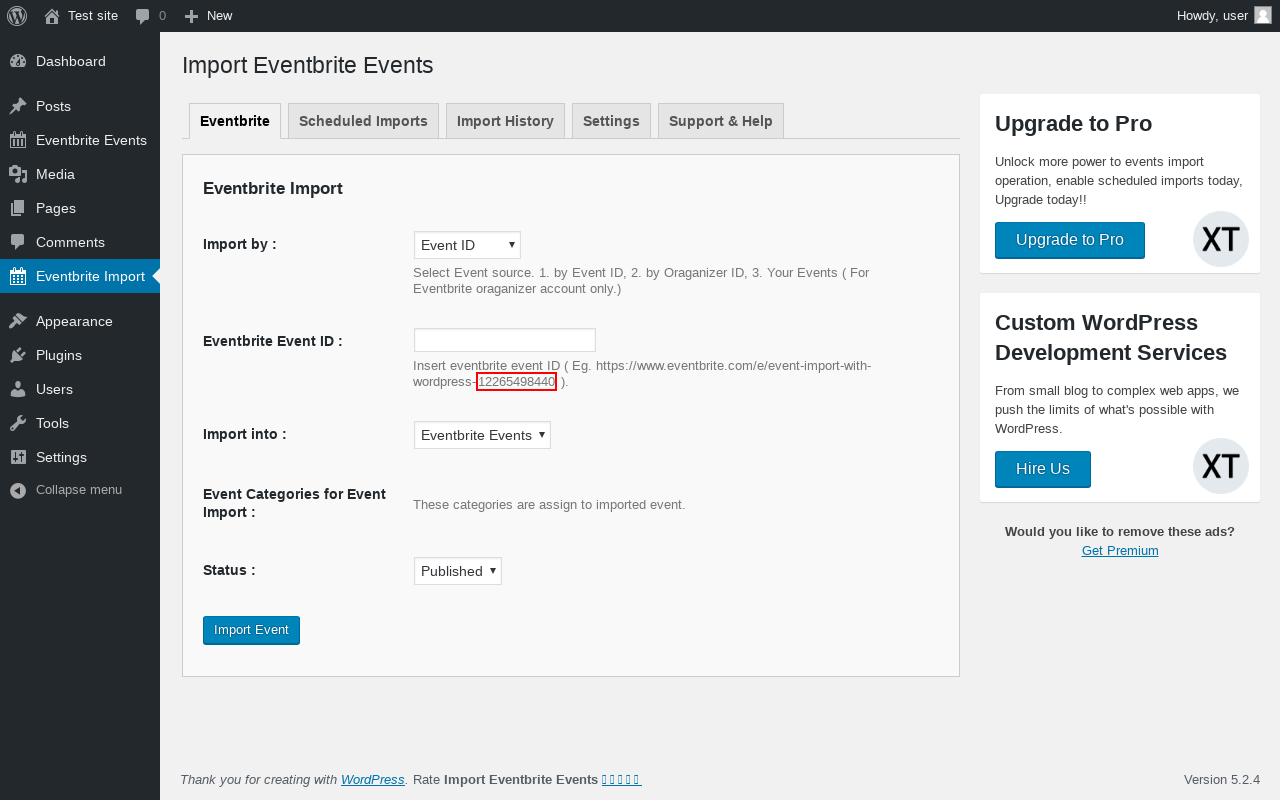Screen dimensions: 1280x800
Task: Click the star rating link in footer
Action: (621, 780)
